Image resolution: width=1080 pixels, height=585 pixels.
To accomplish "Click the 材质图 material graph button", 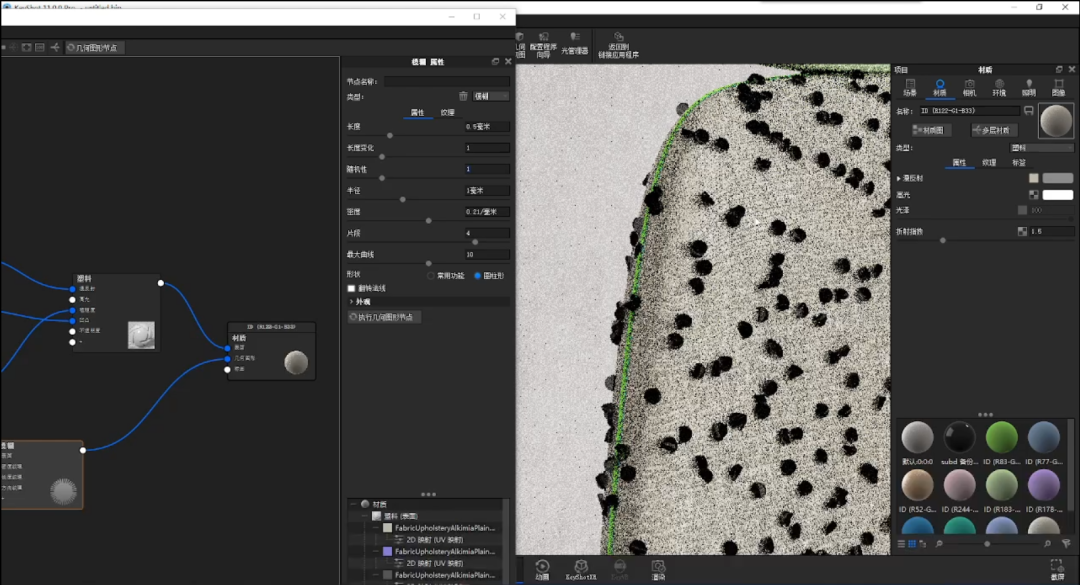I will pos(931,130).
